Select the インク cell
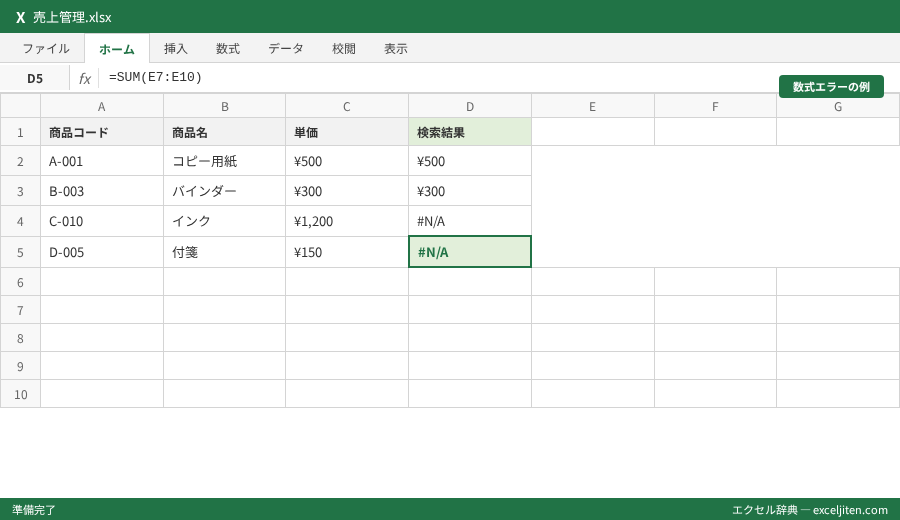The width and height of the screenshot is (900, 520). pos(224,221)
